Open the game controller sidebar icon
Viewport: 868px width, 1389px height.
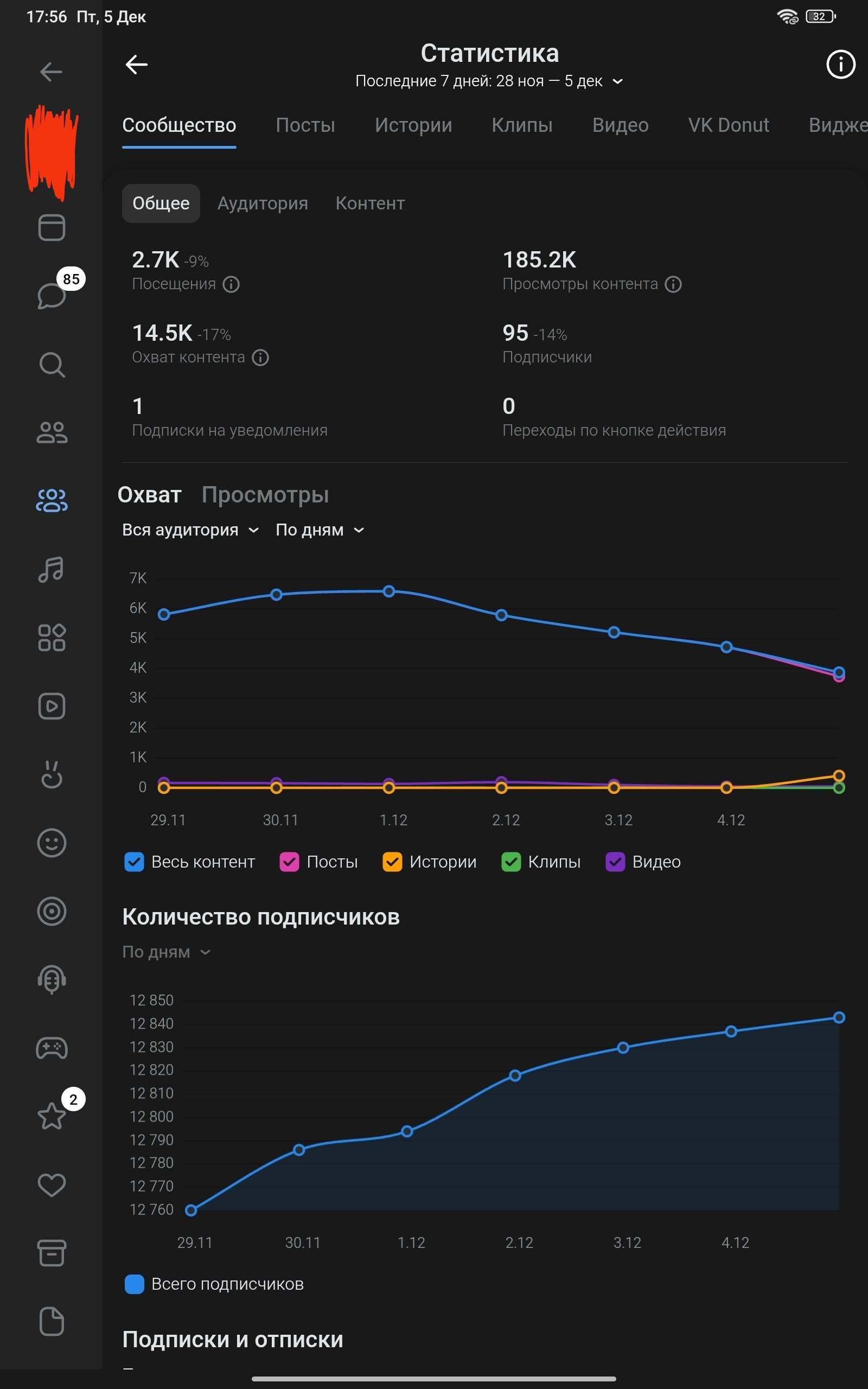coord(52,1048)
